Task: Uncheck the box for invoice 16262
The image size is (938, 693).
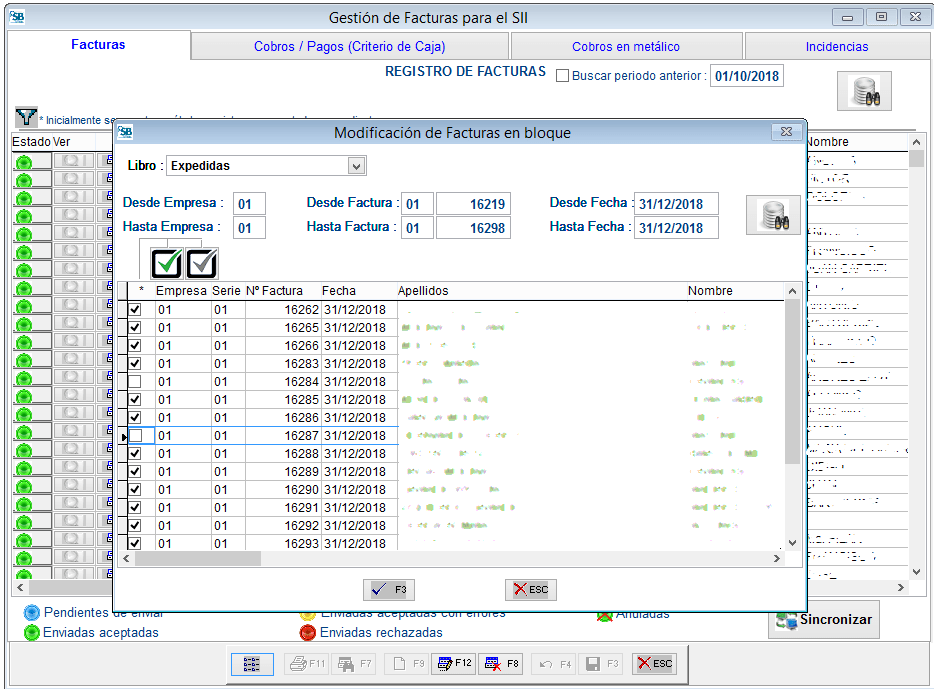Action: (135, 310)
